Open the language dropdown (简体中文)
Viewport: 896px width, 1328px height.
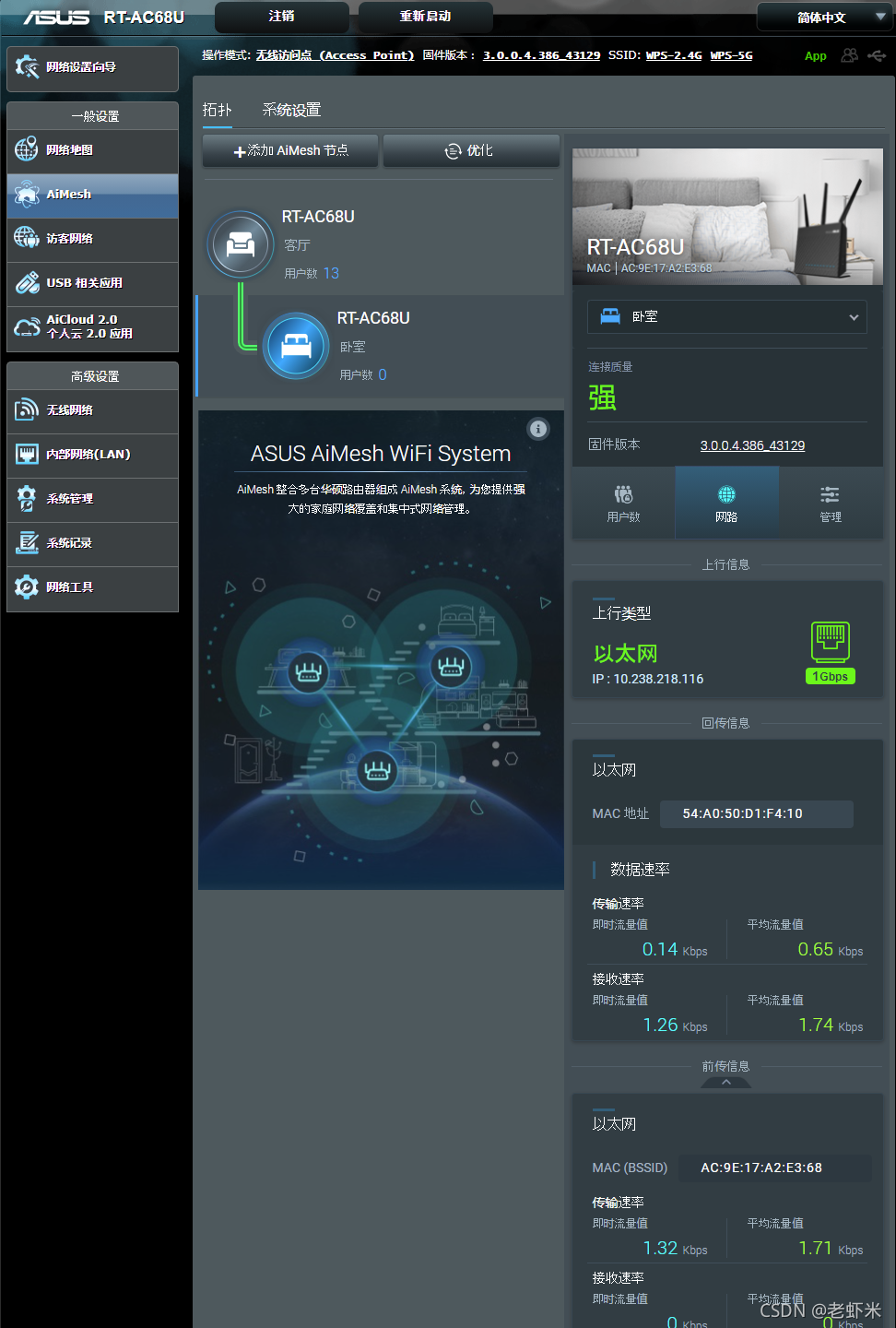[825, 18]
